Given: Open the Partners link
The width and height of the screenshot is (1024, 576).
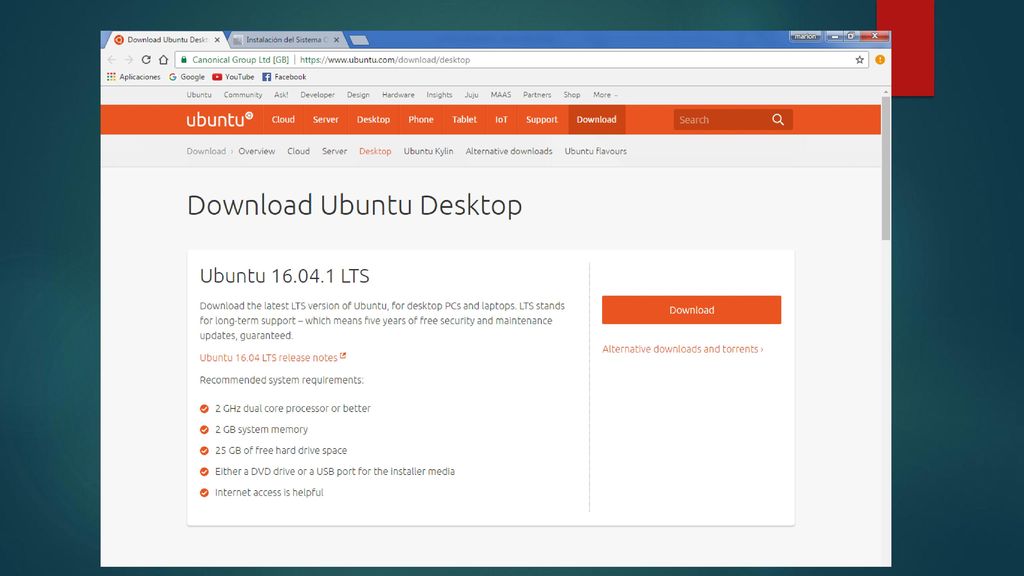Looking at the screenshot, I should point(537,95).
